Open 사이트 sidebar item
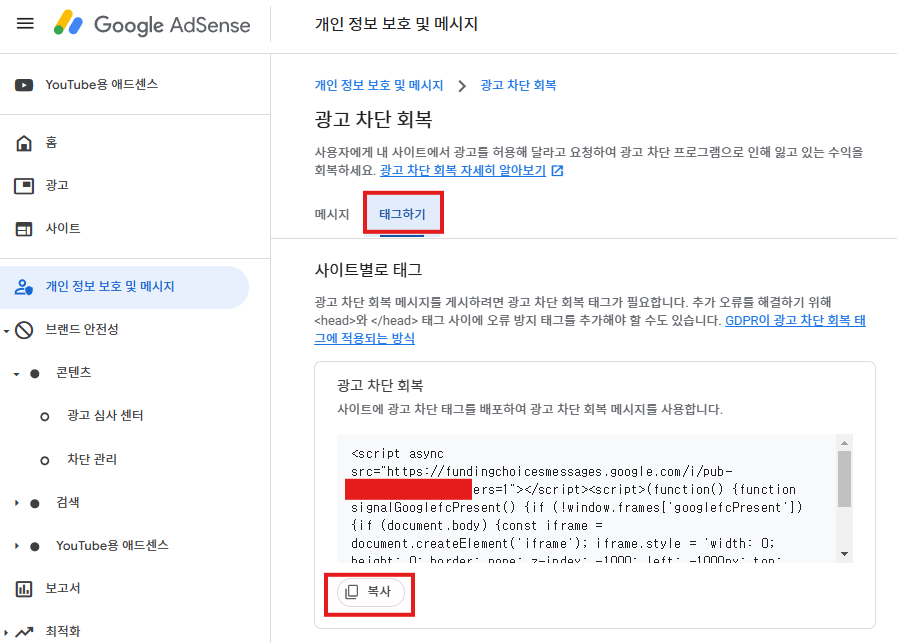Image resolution: width=897 pixels, height=643 pixels. tap(63, 228)
